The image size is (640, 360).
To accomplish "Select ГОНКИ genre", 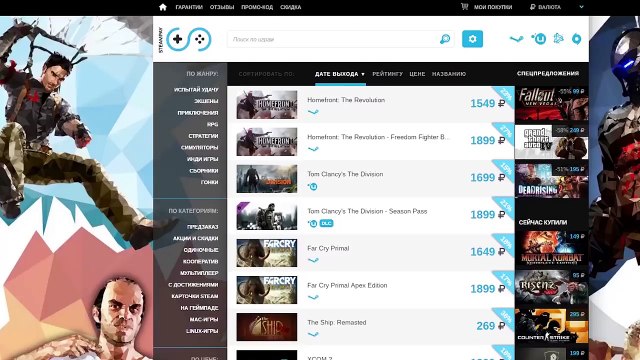I will click(209, 182).
